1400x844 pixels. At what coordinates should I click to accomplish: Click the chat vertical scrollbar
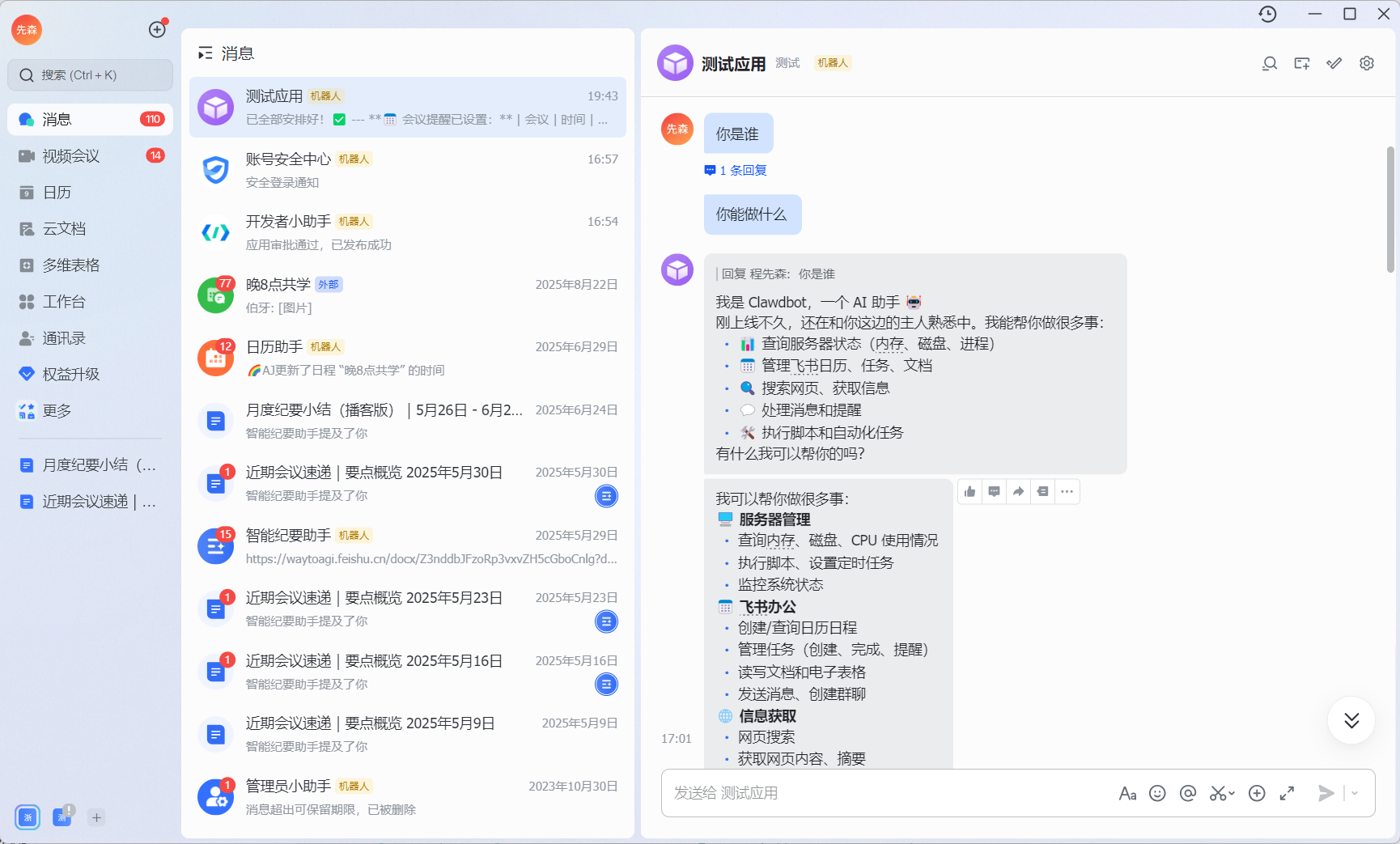1390,209
